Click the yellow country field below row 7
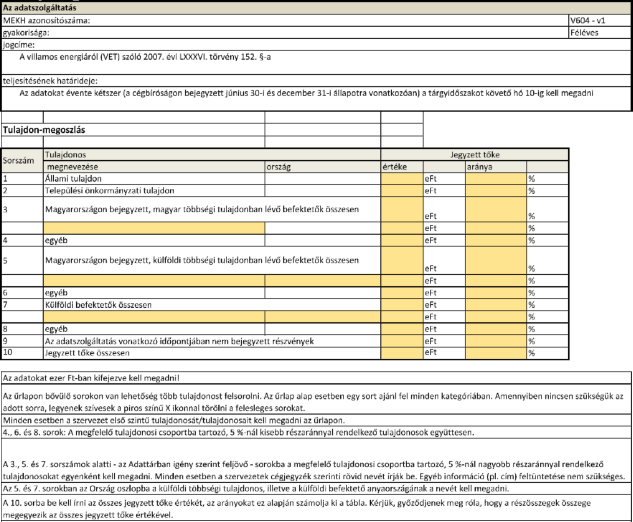This screenshot has height=522, width=633. tap(323, 317)
